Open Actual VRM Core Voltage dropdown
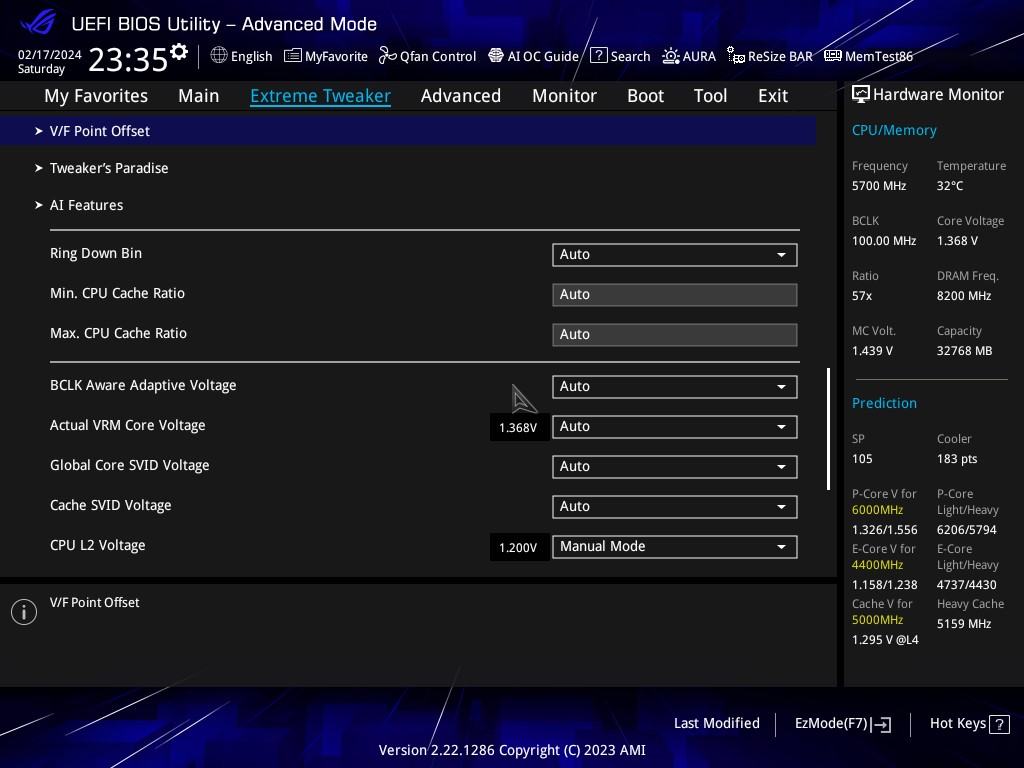Screen dimensions: 1024x768 point(675,427)
